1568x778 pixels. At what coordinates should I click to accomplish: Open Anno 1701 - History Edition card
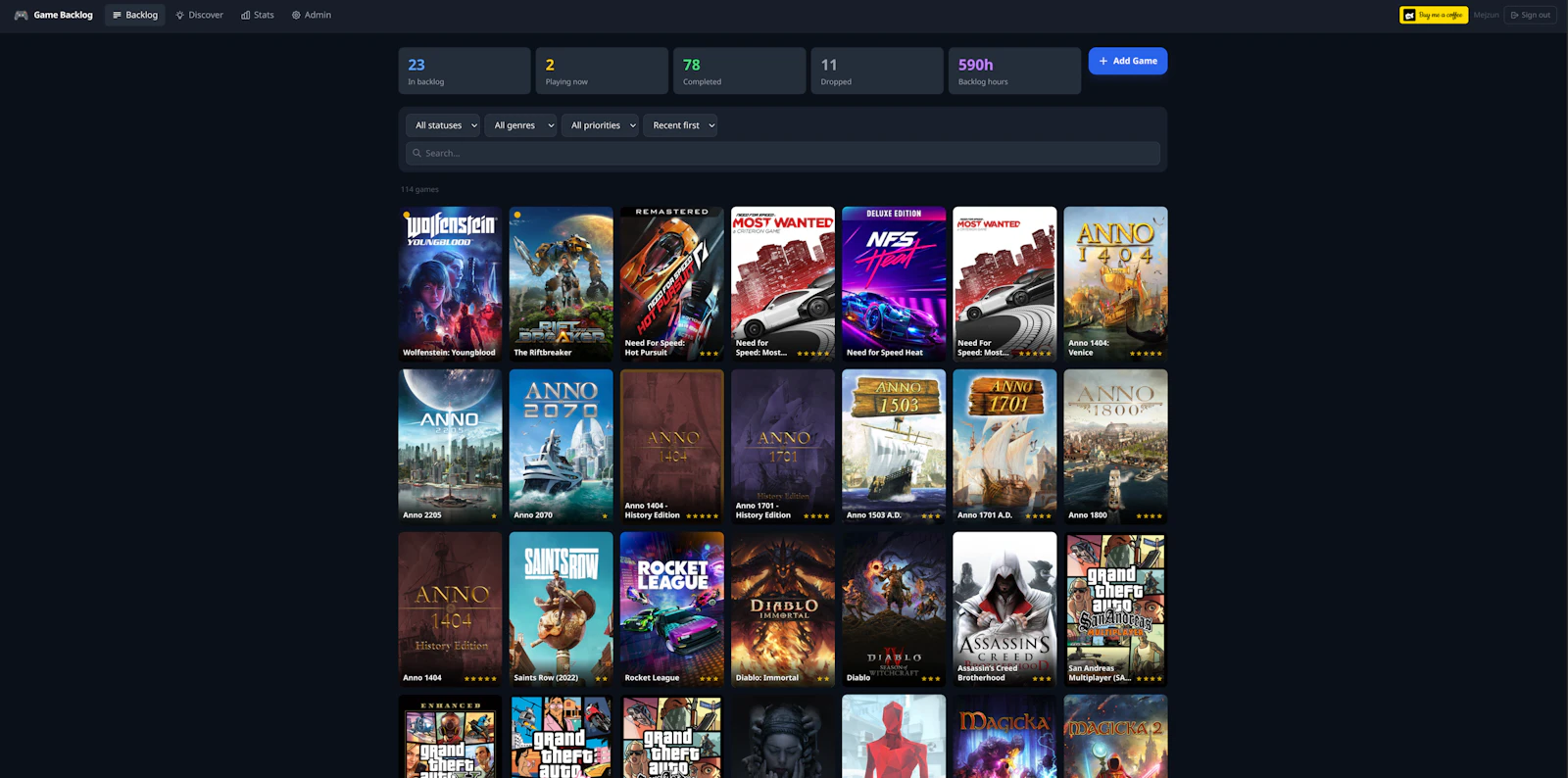(783, 446)
